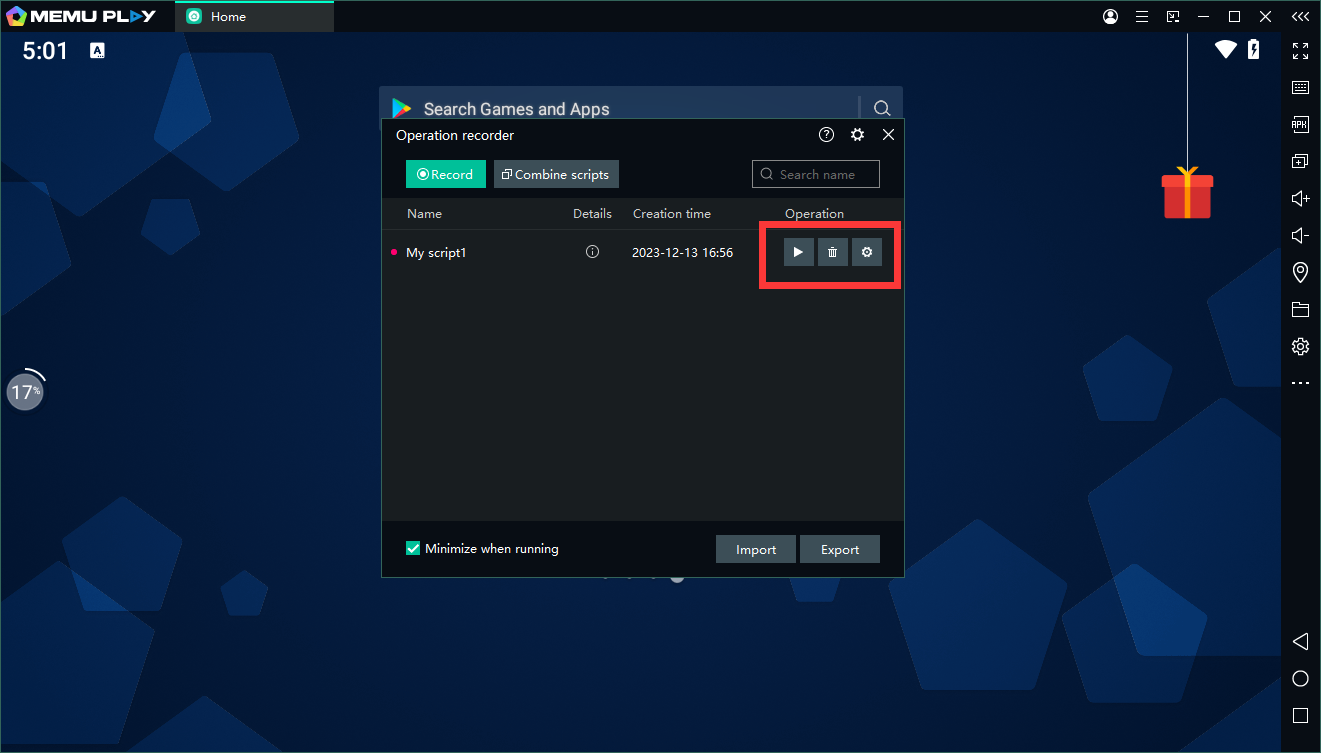Image resolution: width=1321 pixels, height=753 pixels.
Task: Expand the more options ellipsis in sidebar
Action: [1300, 383]
